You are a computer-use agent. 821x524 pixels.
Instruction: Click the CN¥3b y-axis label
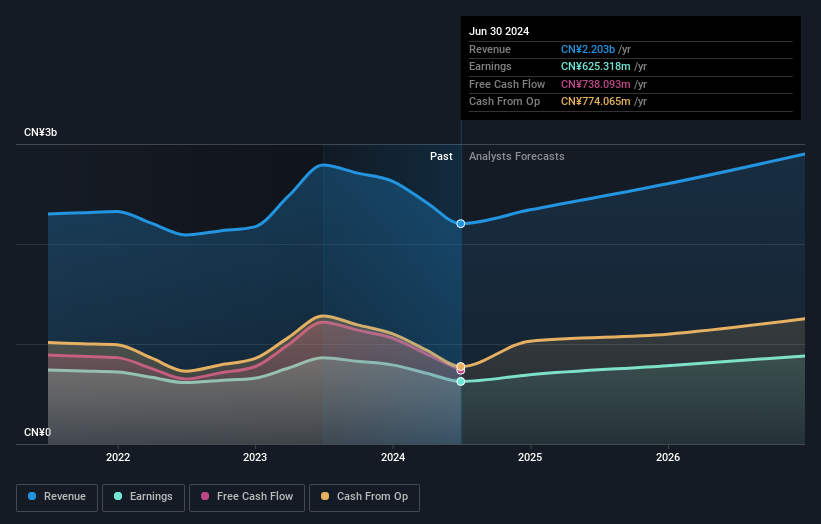[x=40, y=132]
